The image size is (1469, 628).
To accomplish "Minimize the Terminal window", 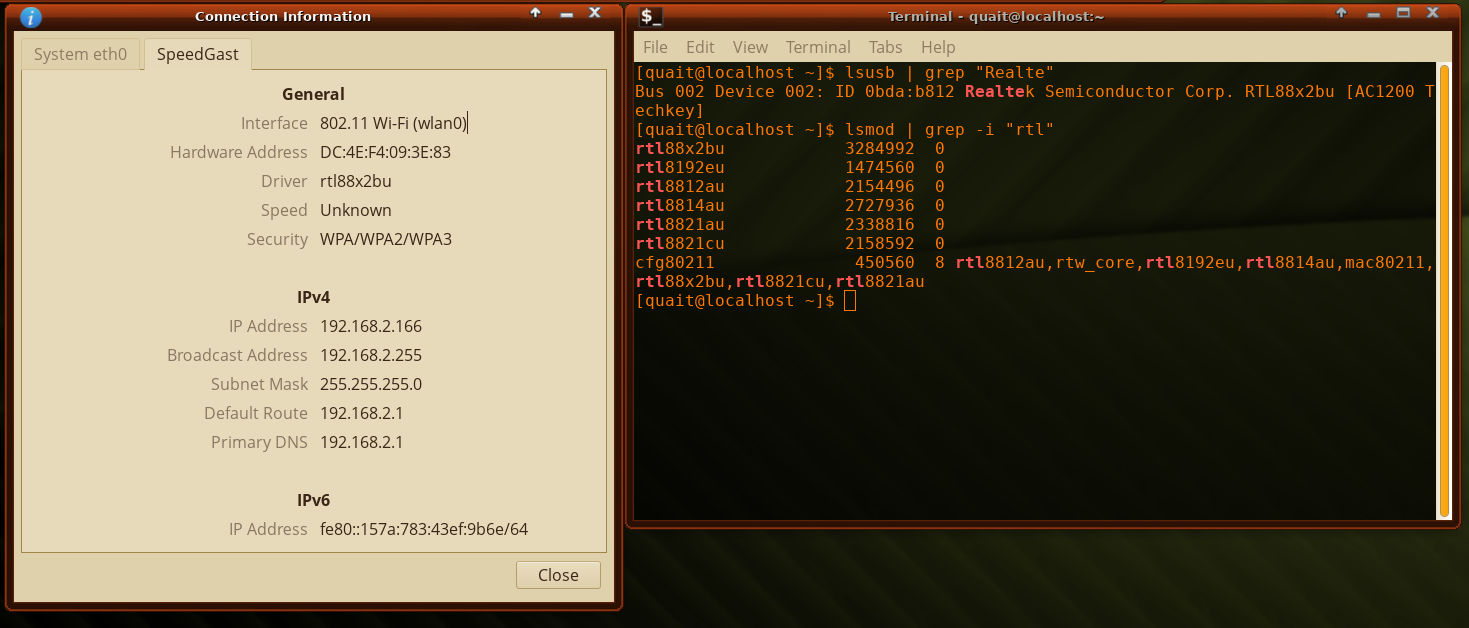I will 1373,14.
